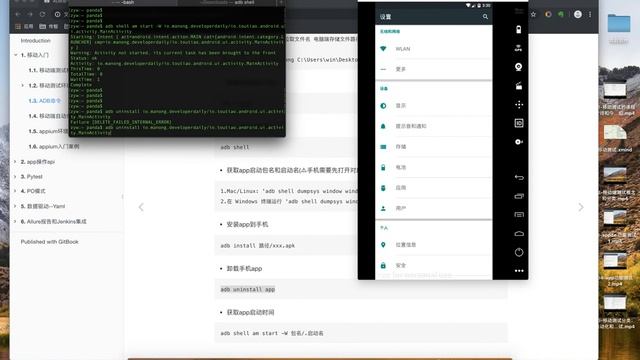Tap the 存储 row in Settings
Screen dimensions: 640x360
(x=434, y=147)
